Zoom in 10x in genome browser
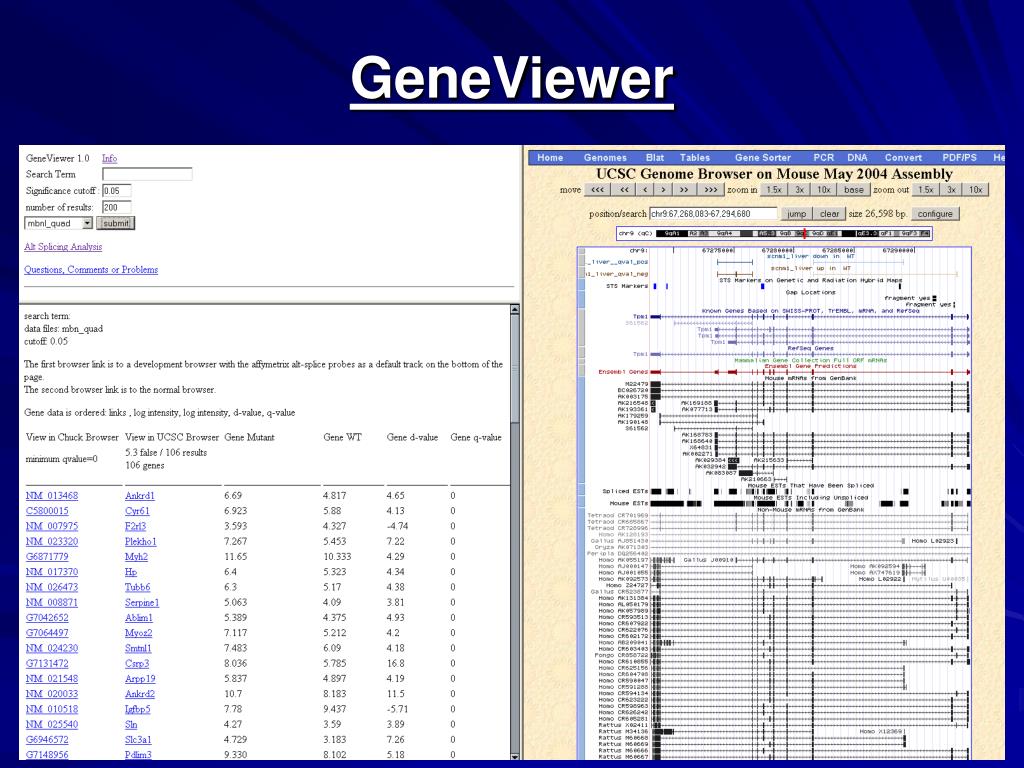The width and height of the screenshot is (1024, 768). pos(824,189)
